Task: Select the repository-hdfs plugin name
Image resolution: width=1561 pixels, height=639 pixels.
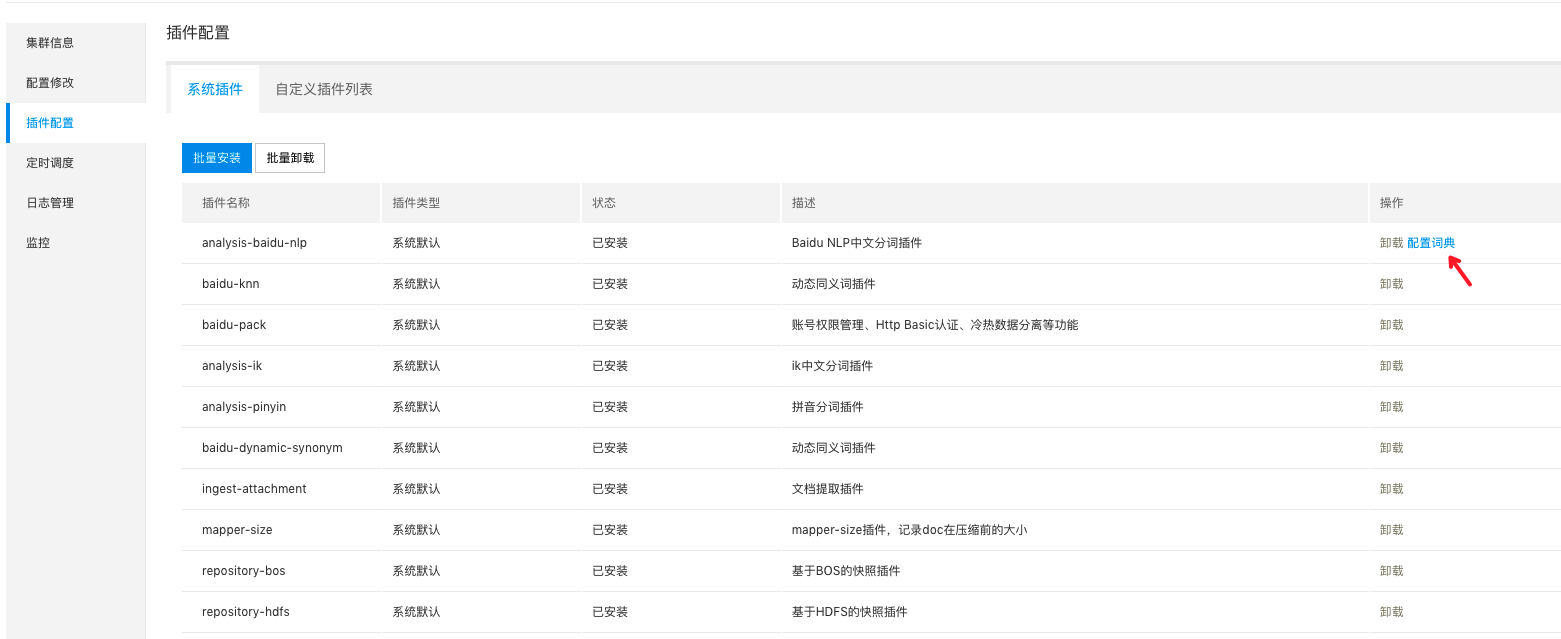Action: (246, 612)
